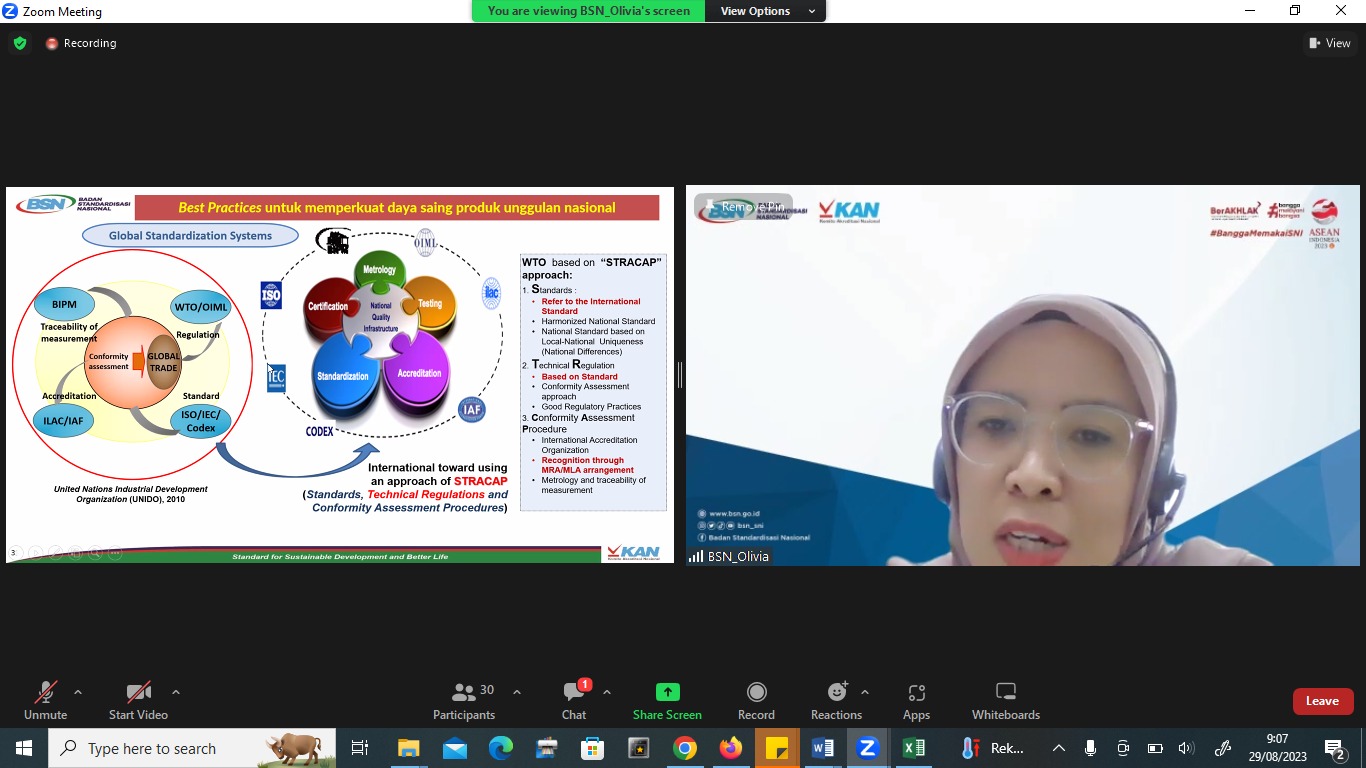
Task: Show hidden system tray icons
Action: click(1059, 748)
